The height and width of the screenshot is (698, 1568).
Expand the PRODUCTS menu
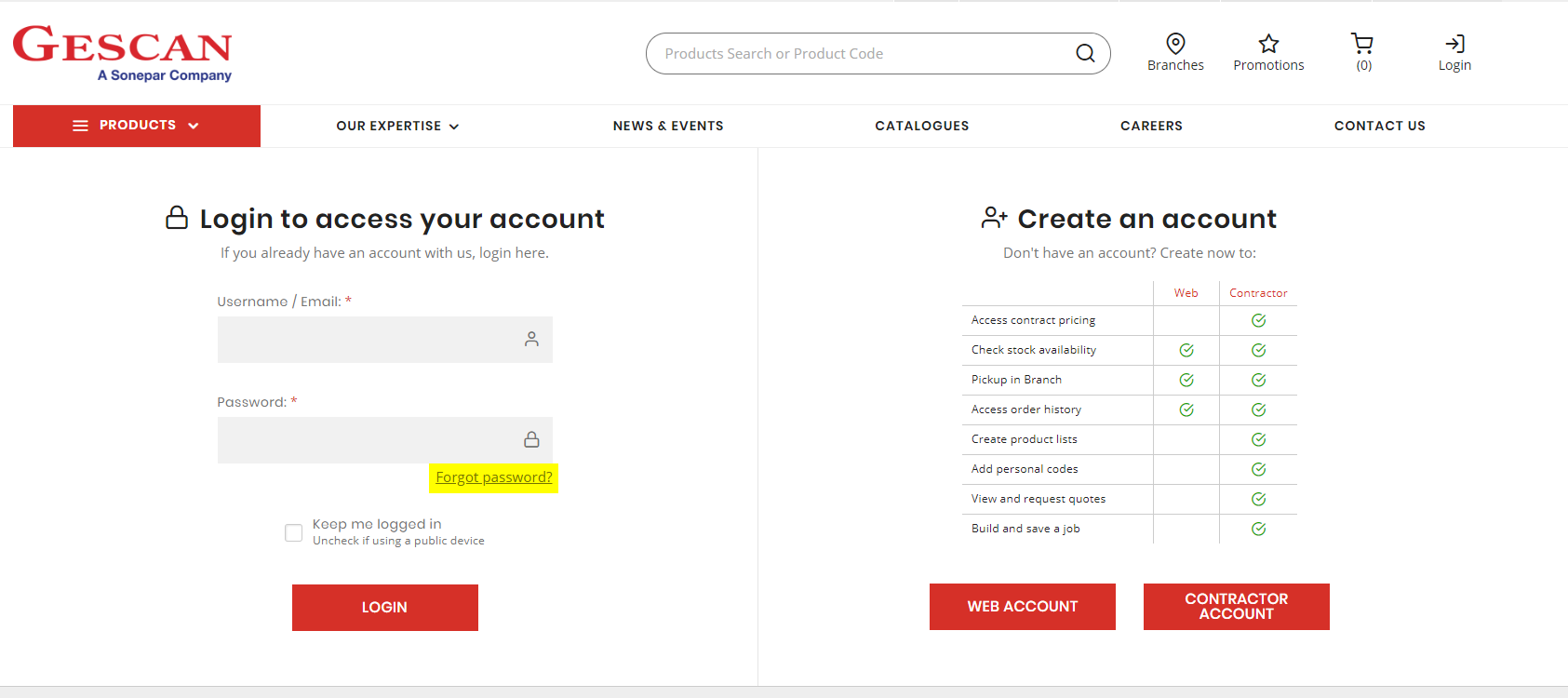click(x=137, y=125)
